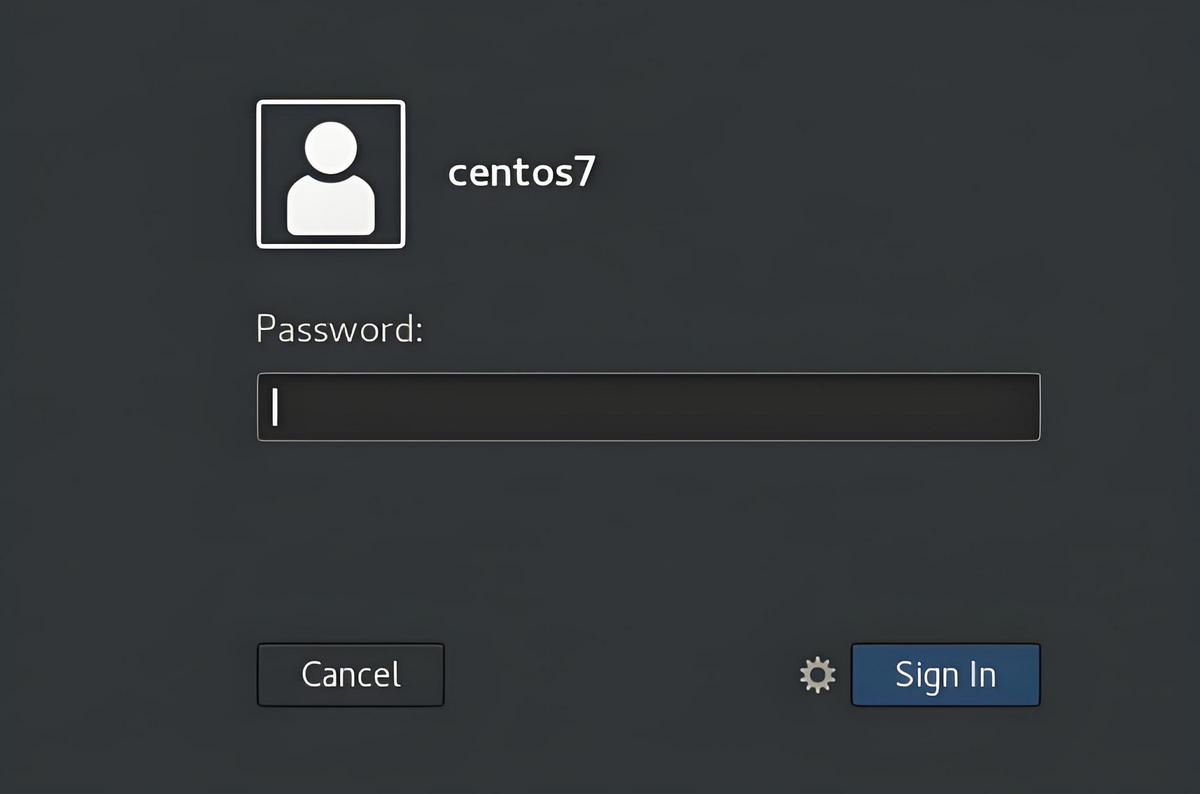Click the Password: label text

click(x=340, y=329)
